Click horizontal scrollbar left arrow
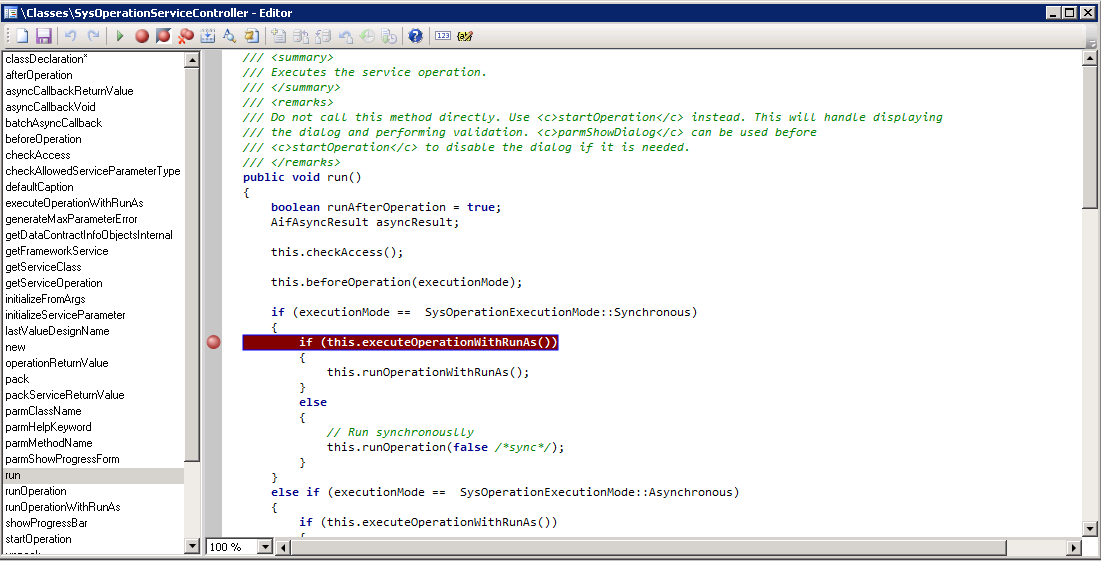This screenshot has height=561, width=1101. tap(284, 547)
